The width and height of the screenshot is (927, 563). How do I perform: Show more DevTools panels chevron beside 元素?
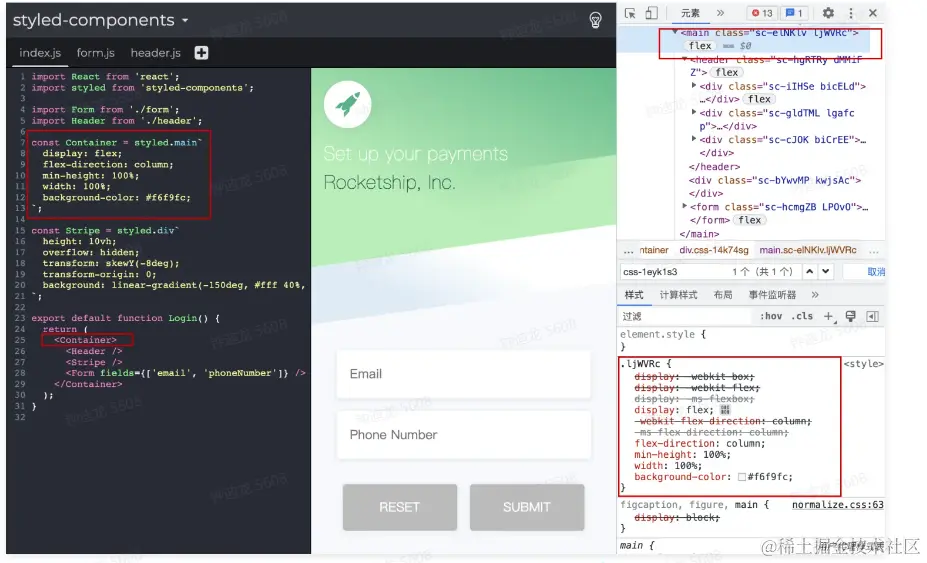tap(720, 13)
